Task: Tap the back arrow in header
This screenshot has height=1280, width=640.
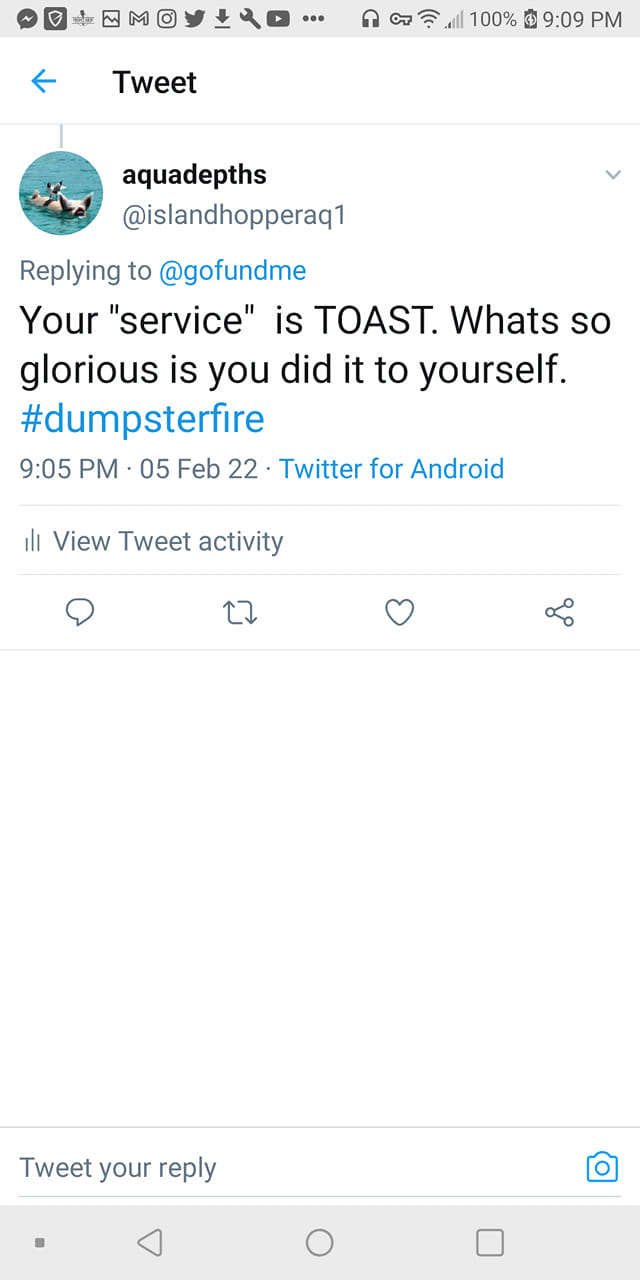Action: point(43,81)
